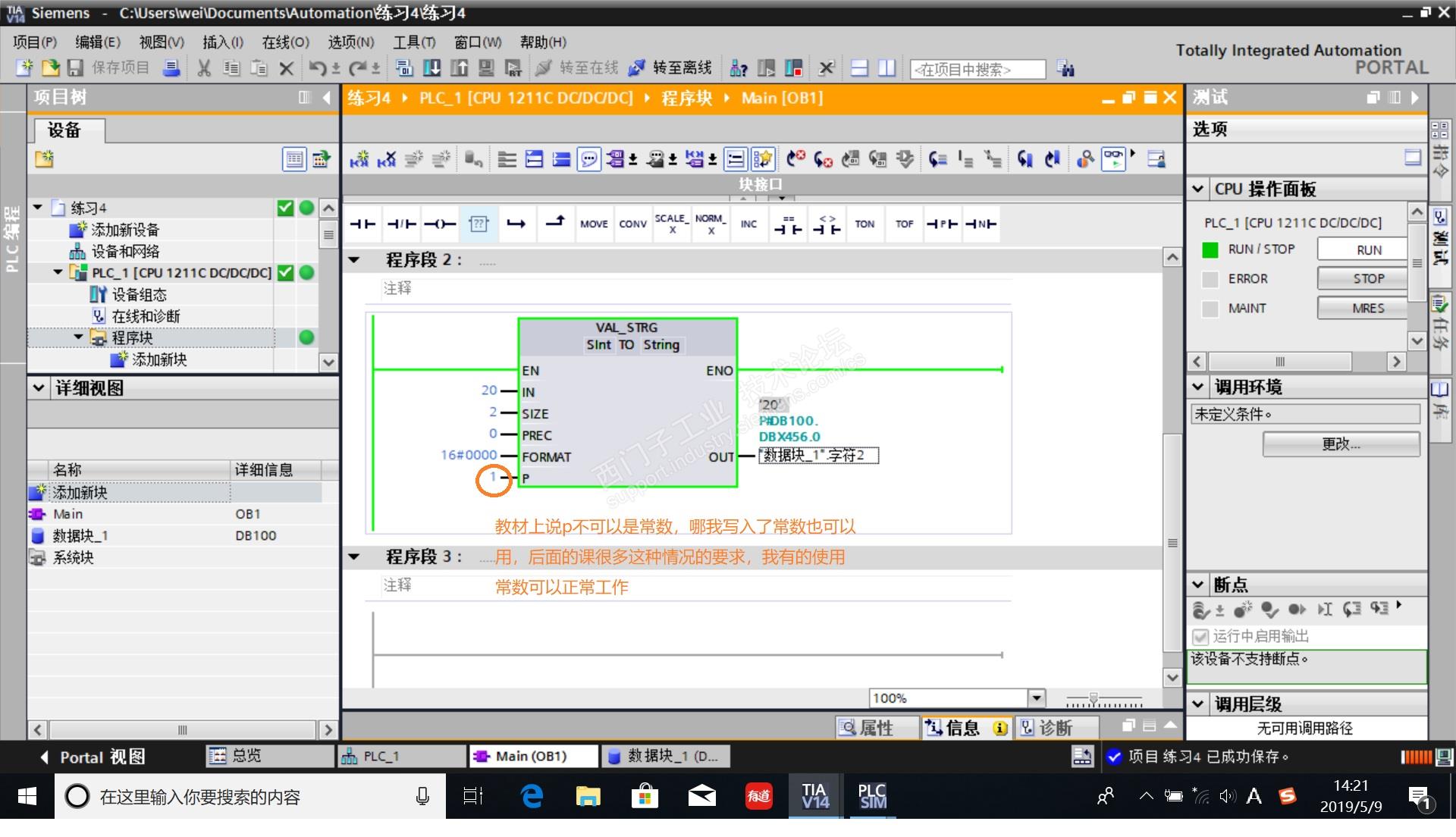Toggle enable outputs during run checkbox
Image resolution: width=1456 pixels, height=837 pixels.
1200,636
